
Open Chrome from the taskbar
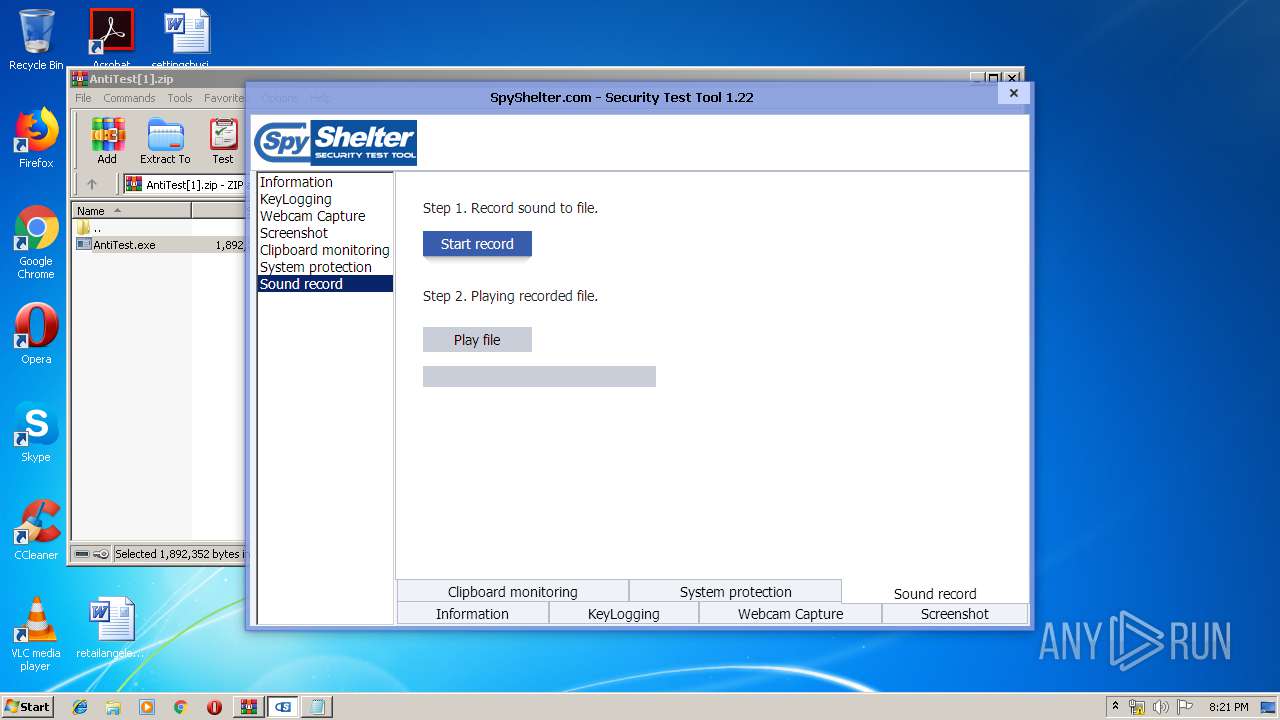tap(180, 707)
